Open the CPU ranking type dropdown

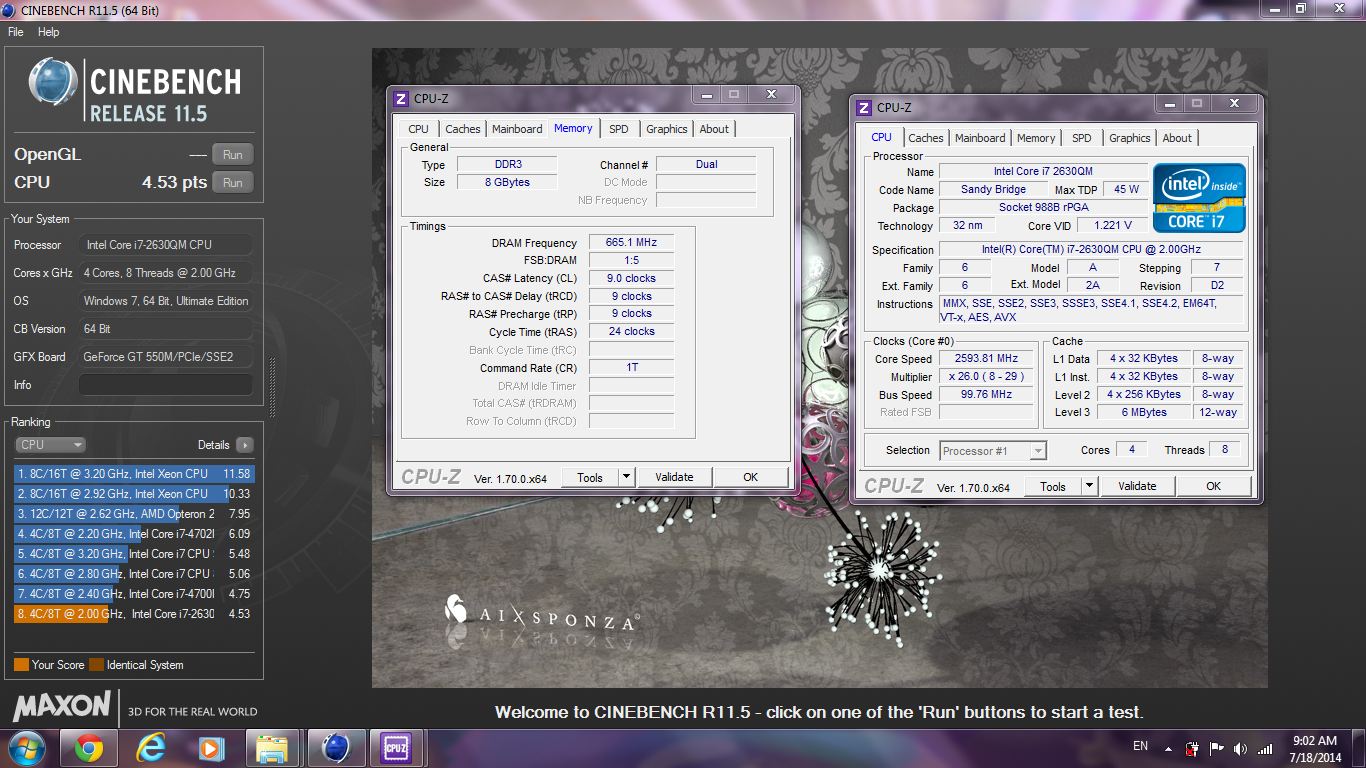point(50,445)
